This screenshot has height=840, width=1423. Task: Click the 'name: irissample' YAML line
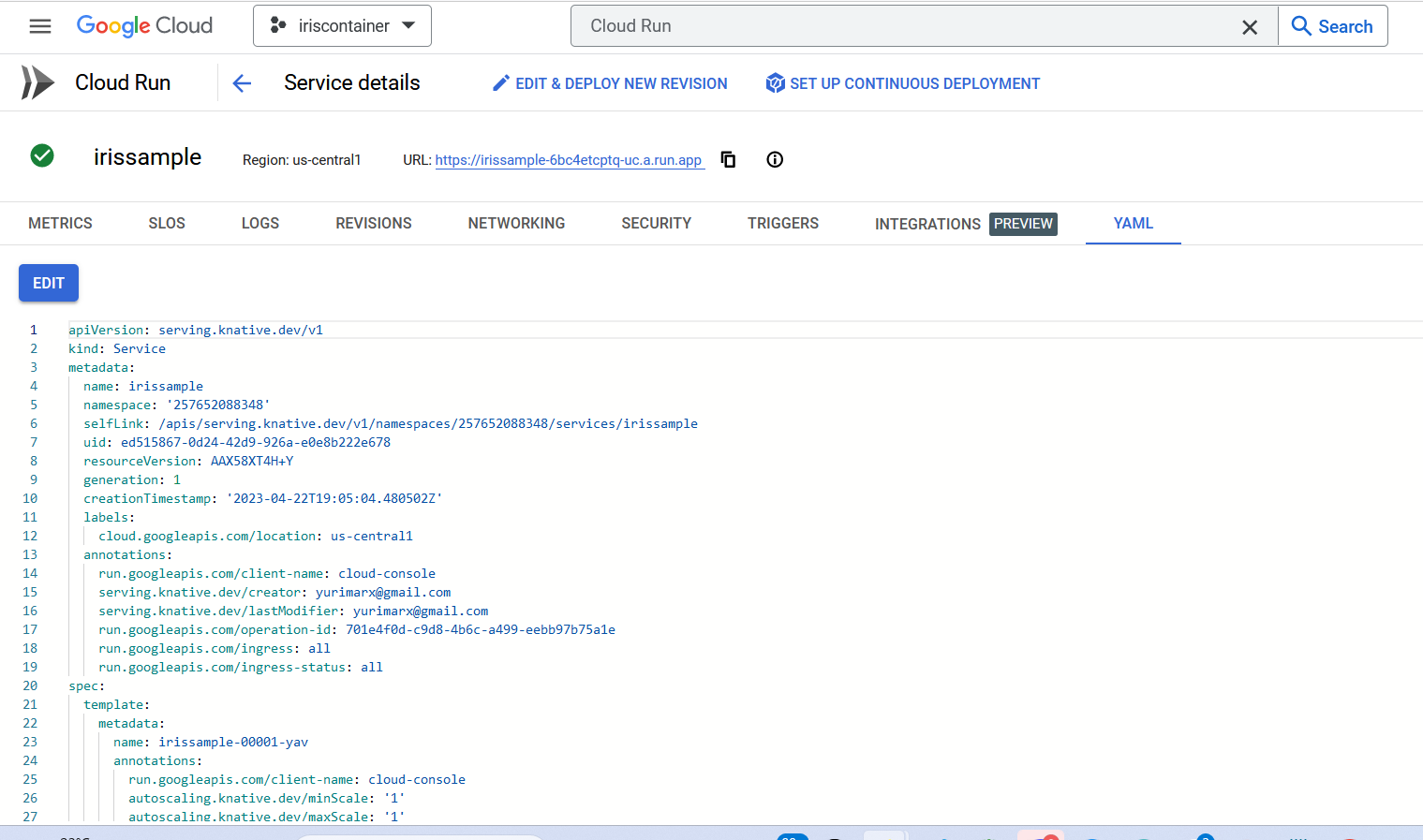[143, 386]
